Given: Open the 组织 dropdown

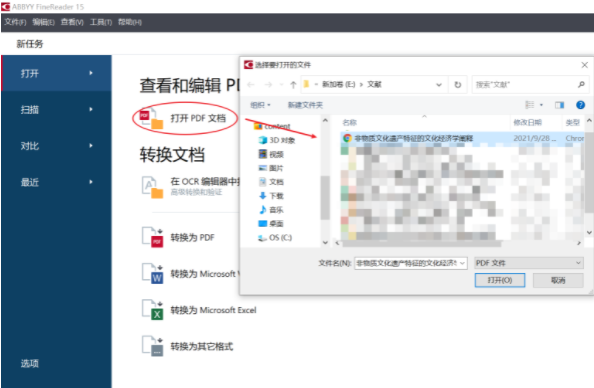Looking at the screenshot, I should [x=260, y=105].
